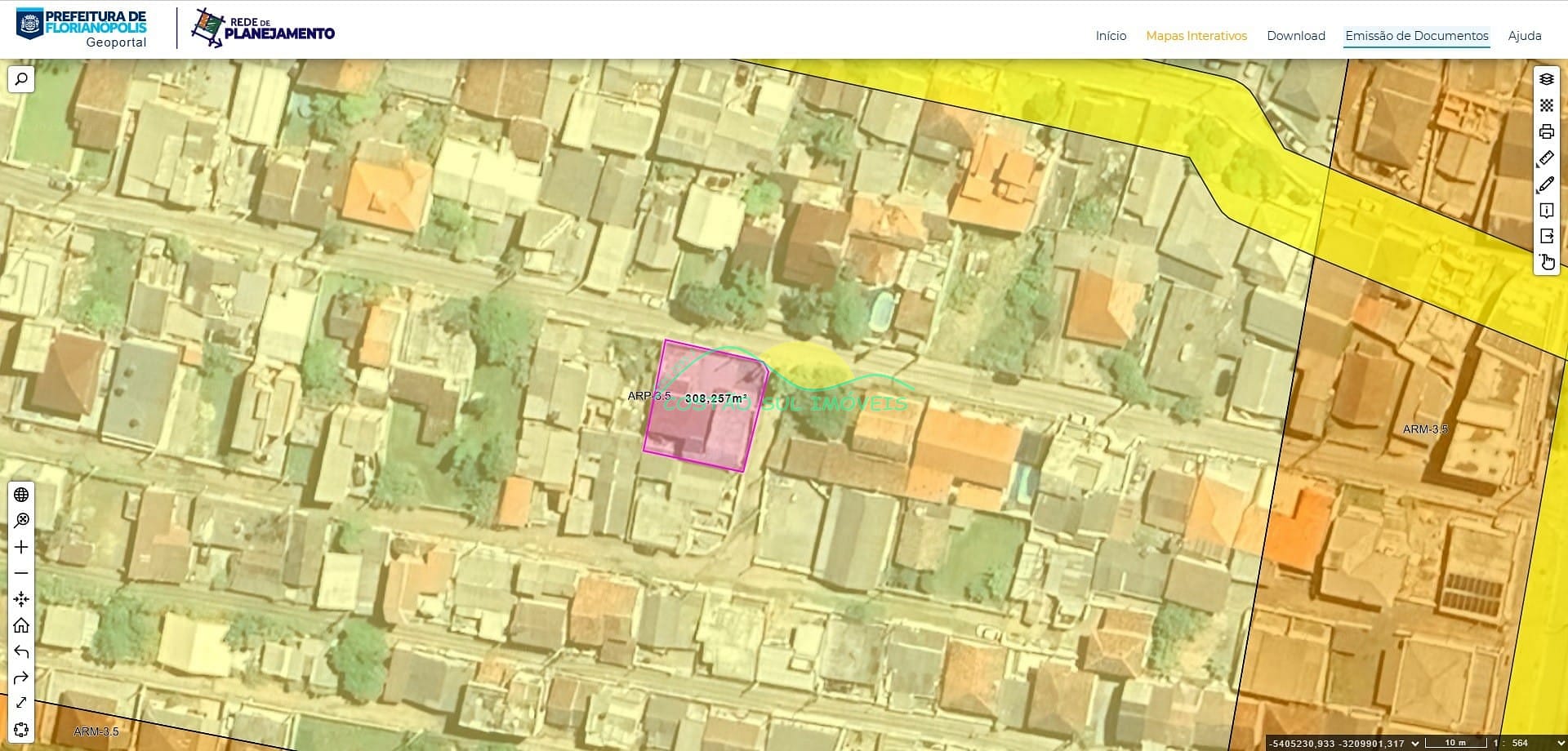The width and height of the screenshot is (1568, 751).
Task: Go to Emissão de Documentos tab
Action: click(x=1416, y=36)
